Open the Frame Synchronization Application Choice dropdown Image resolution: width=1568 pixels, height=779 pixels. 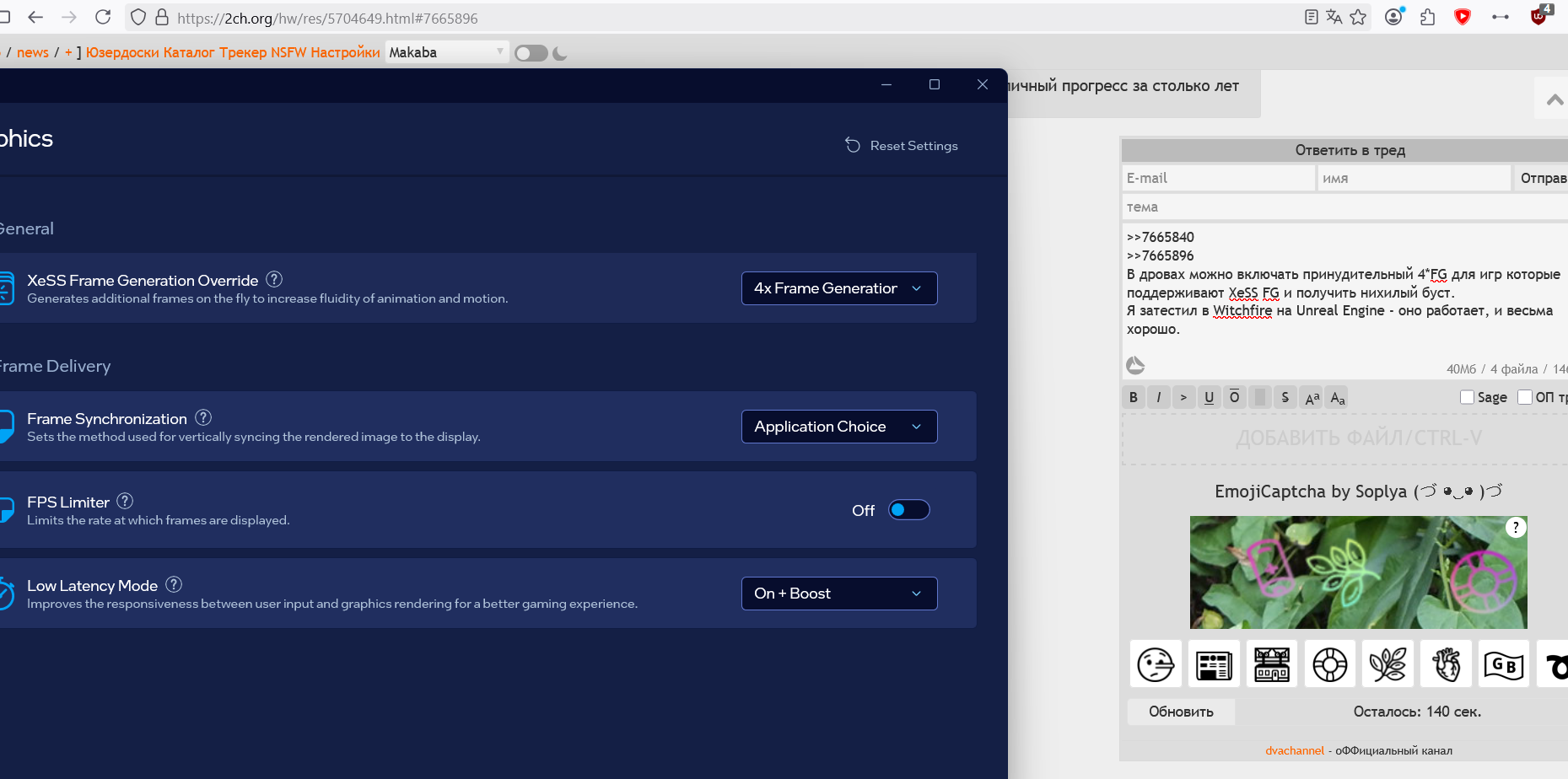(x=839, y=427)
